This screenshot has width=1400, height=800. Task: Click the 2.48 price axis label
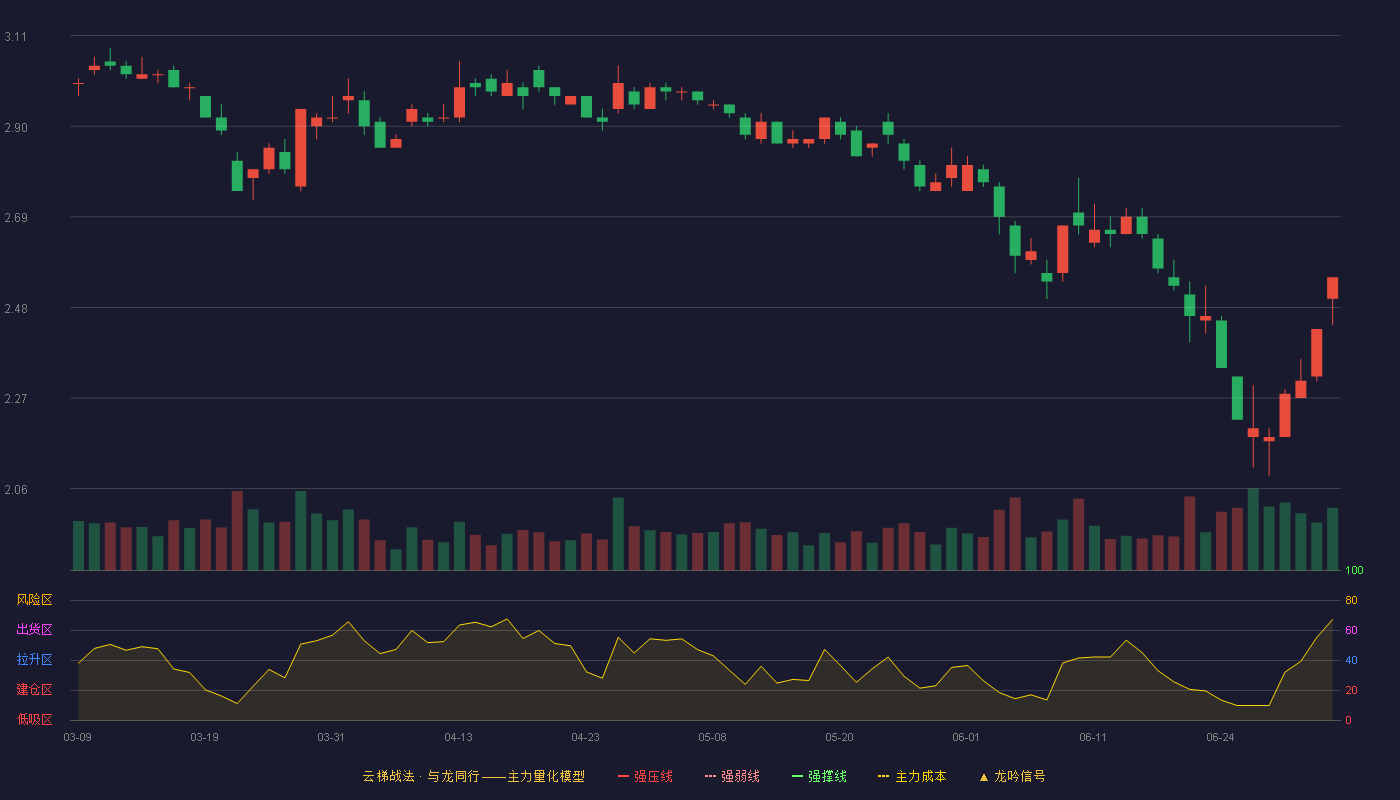pos(15,309)
